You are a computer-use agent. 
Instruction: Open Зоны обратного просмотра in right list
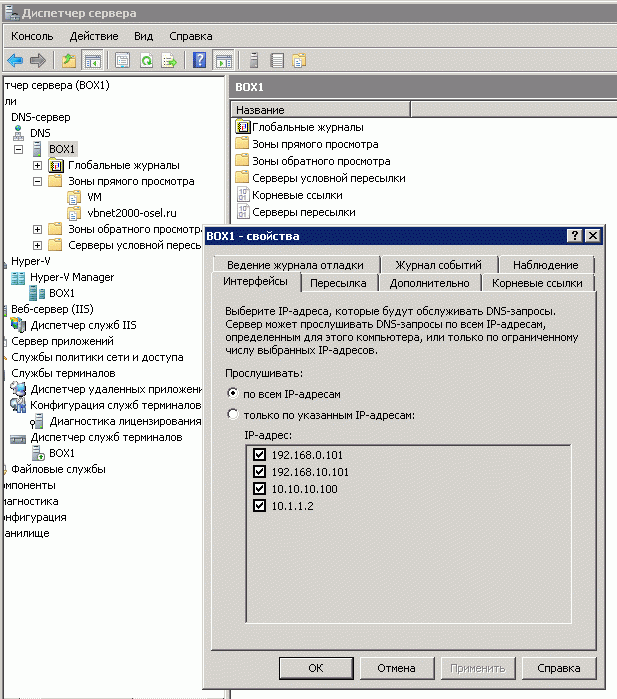point(321,161)
